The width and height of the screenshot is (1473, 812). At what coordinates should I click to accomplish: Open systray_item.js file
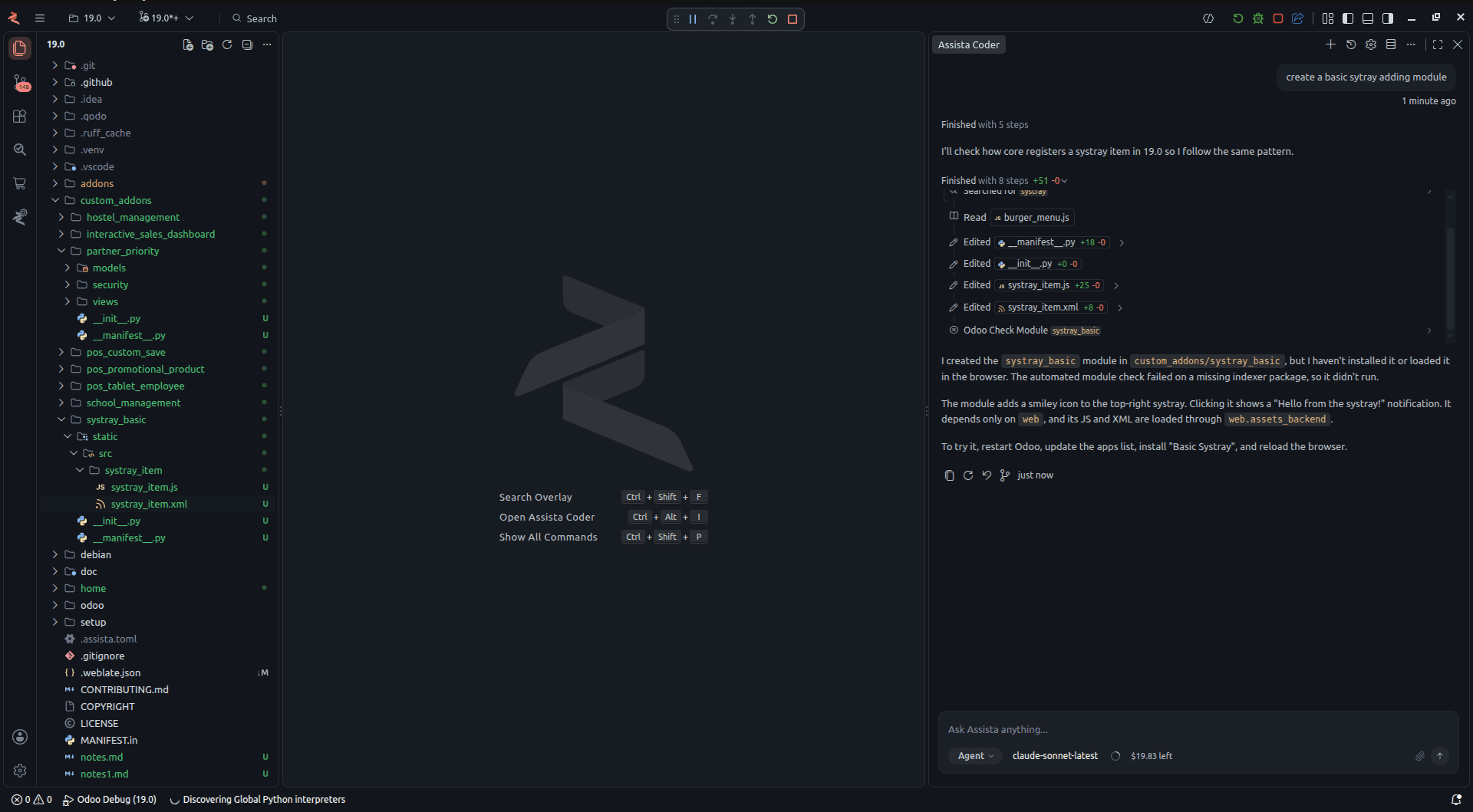click(x=158, y=487)
